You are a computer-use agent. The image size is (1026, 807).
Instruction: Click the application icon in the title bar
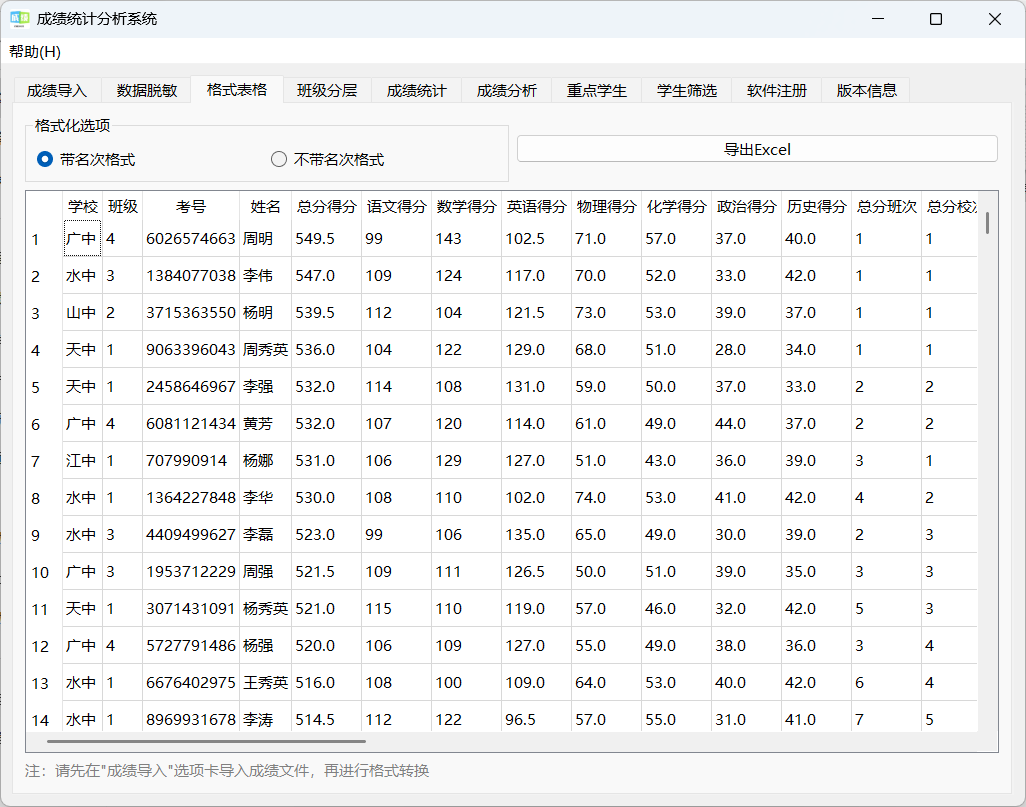22,18
